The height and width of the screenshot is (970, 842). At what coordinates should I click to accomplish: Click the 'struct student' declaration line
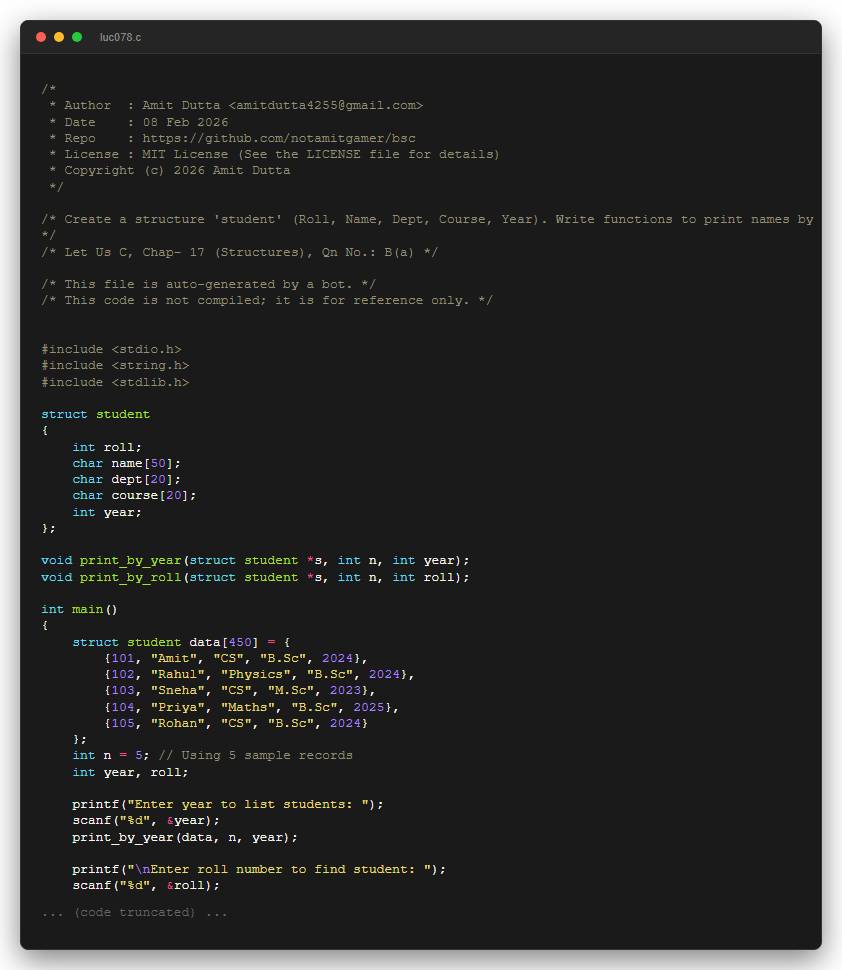pyautogui.click(x=96, y=414)
